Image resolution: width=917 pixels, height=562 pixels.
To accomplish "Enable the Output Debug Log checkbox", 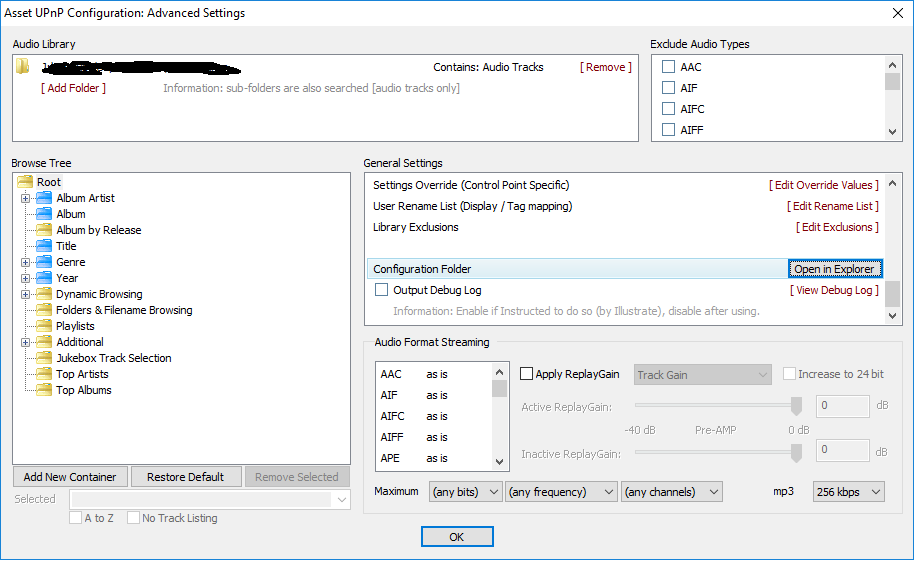I will tap(381, 290).
